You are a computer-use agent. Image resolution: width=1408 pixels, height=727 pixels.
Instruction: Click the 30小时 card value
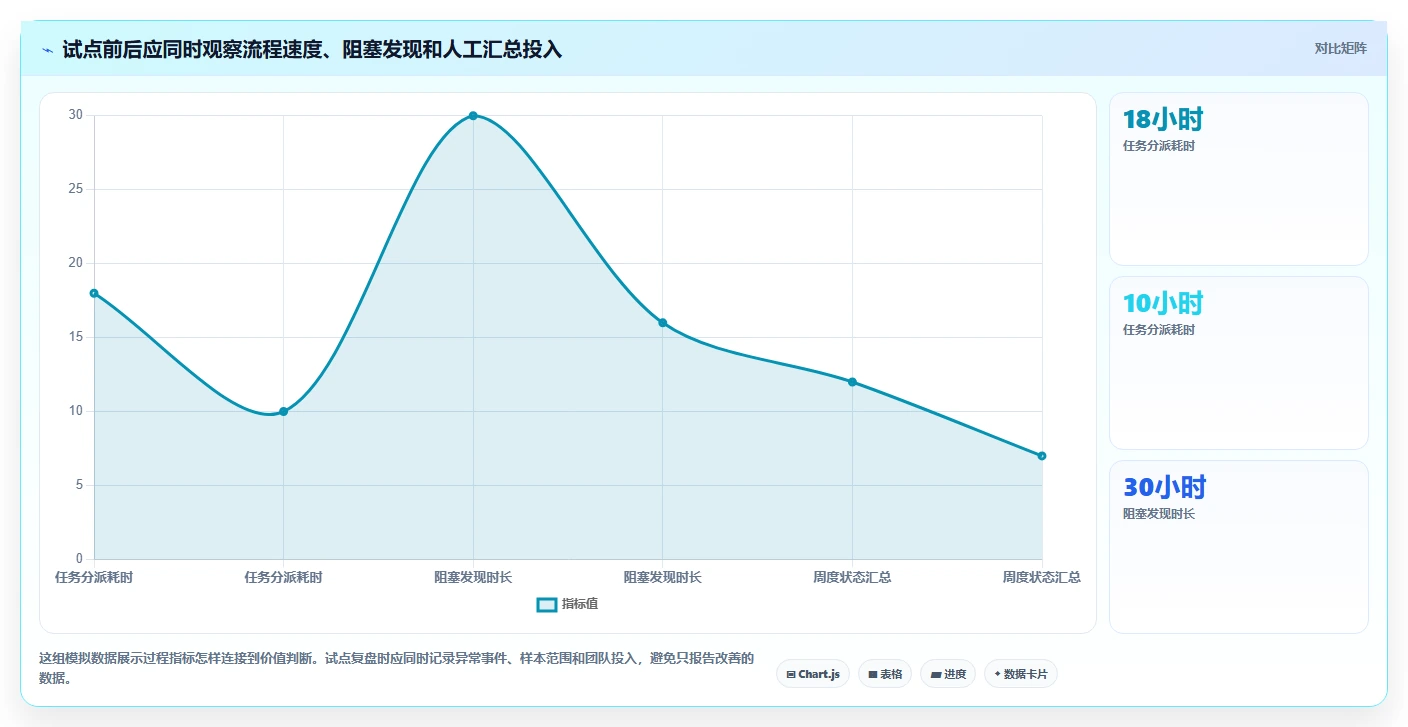point(1164,488)
